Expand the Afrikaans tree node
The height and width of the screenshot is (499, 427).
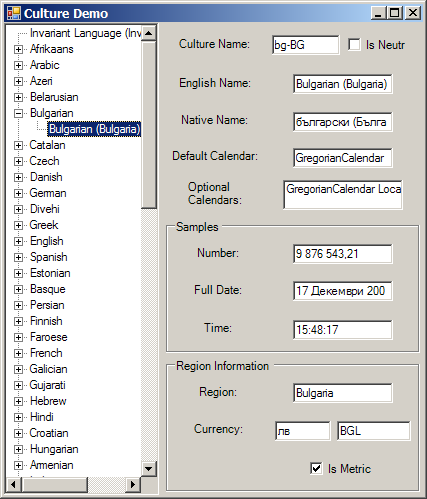tap(18, 50)
